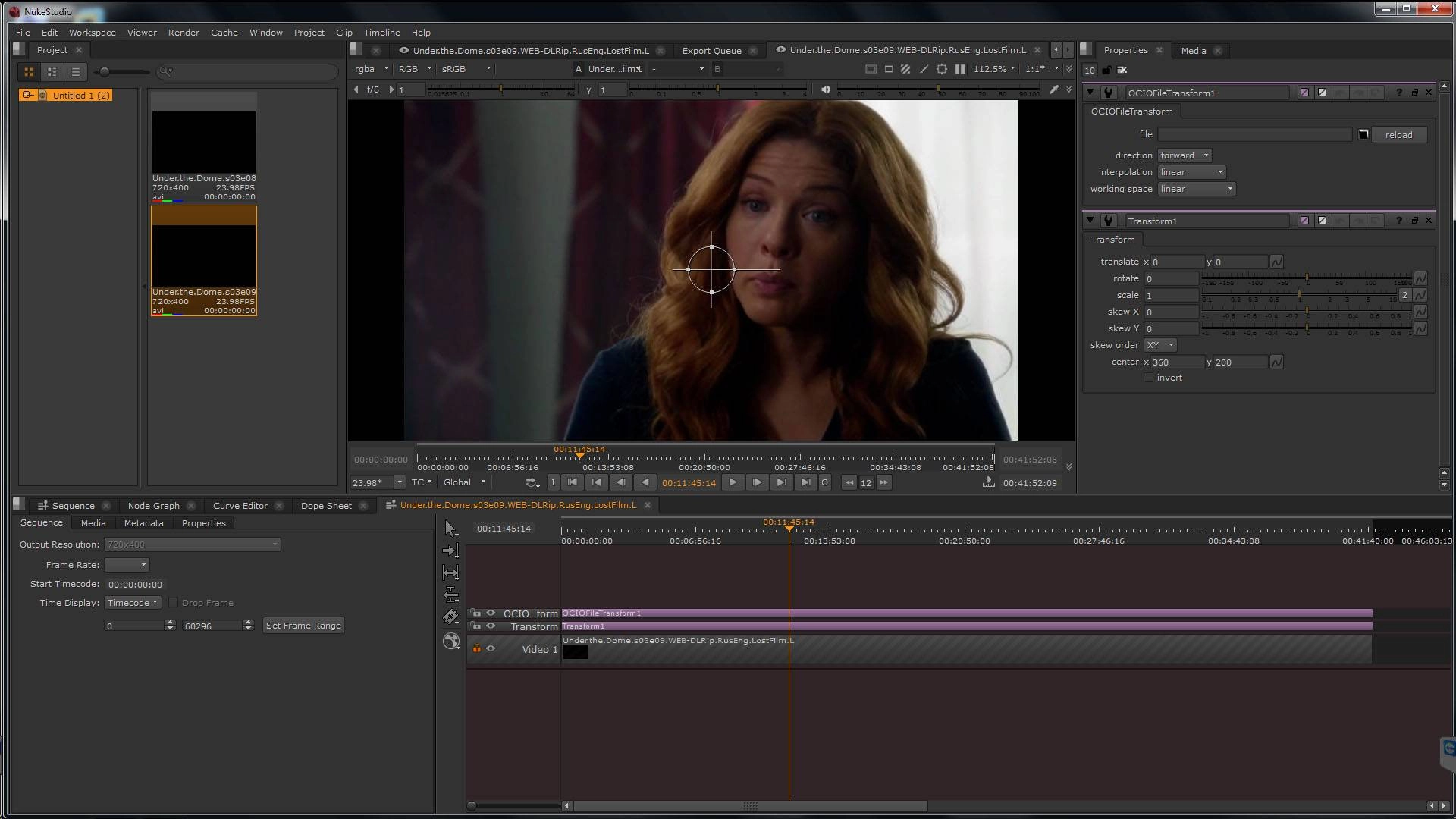Toggle the scale link button labeled 2
1456x819 pixels.
click(x=1404, y=295)
